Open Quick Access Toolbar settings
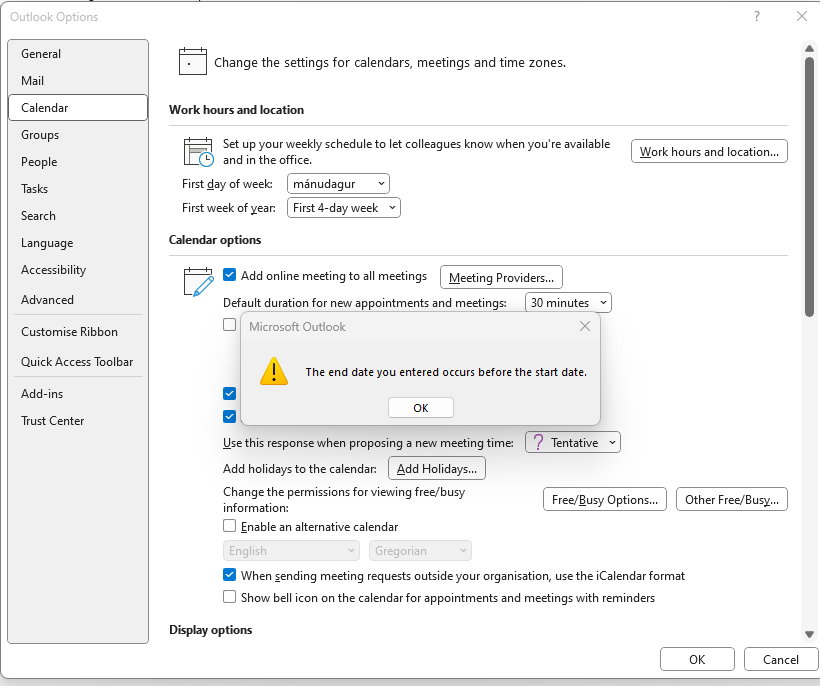The width and height of the screenshot is (820, 686). point(78,361)
